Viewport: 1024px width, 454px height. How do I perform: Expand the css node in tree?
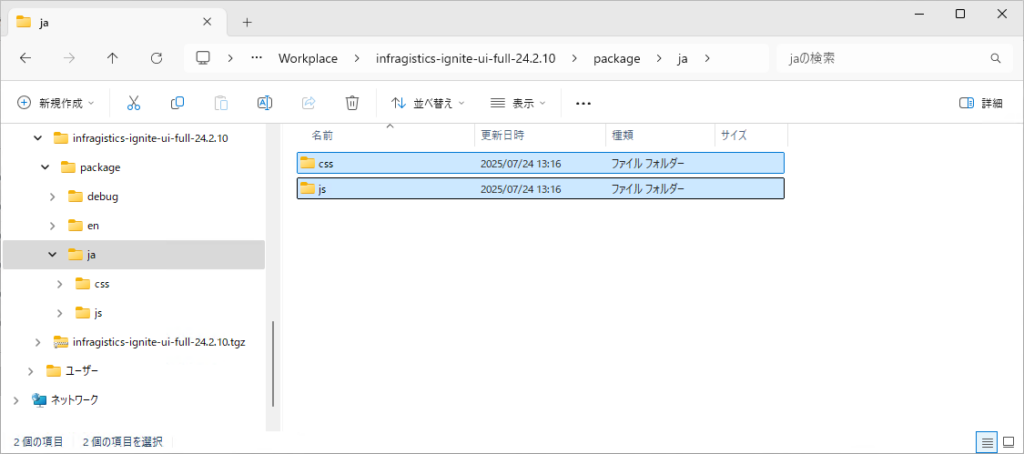tap(59, 284)
